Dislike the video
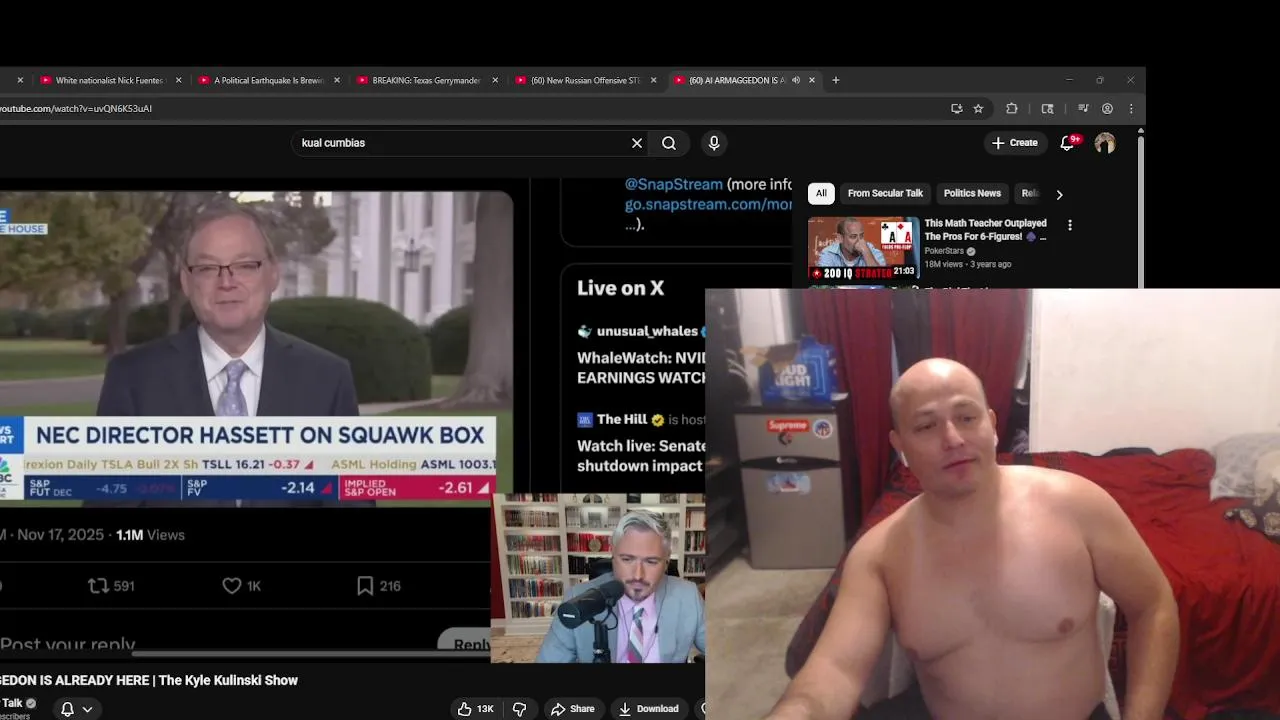This screenshot has width=1280, height=720. (x=520, y=709)
